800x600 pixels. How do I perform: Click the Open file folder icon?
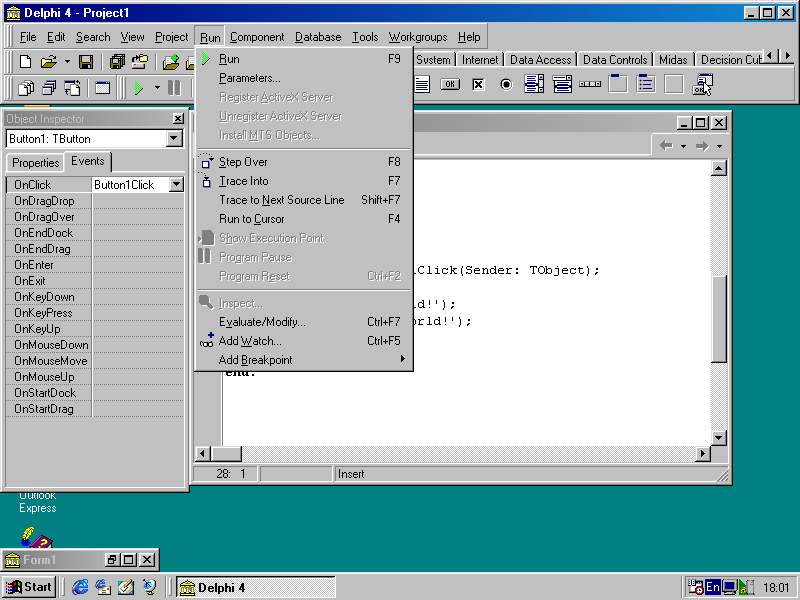48,62
